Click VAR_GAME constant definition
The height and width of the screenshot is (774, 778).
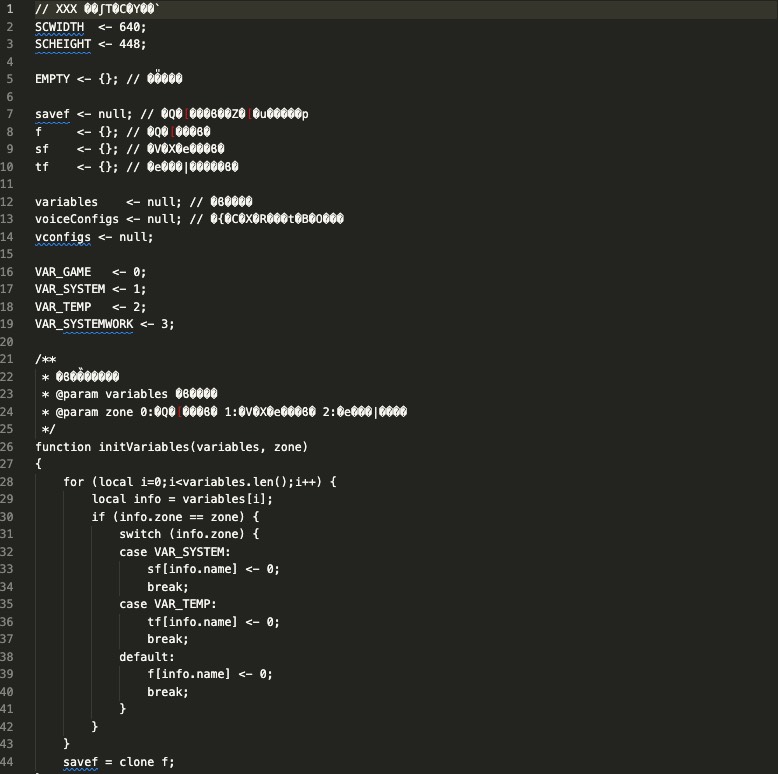(62, 272)
